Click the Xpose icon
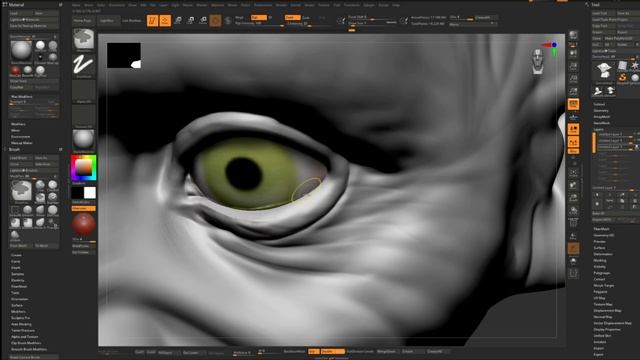Image resolution: width=640 pixels, height=360 pixels. pyautogui.click(x=573, y=274)
